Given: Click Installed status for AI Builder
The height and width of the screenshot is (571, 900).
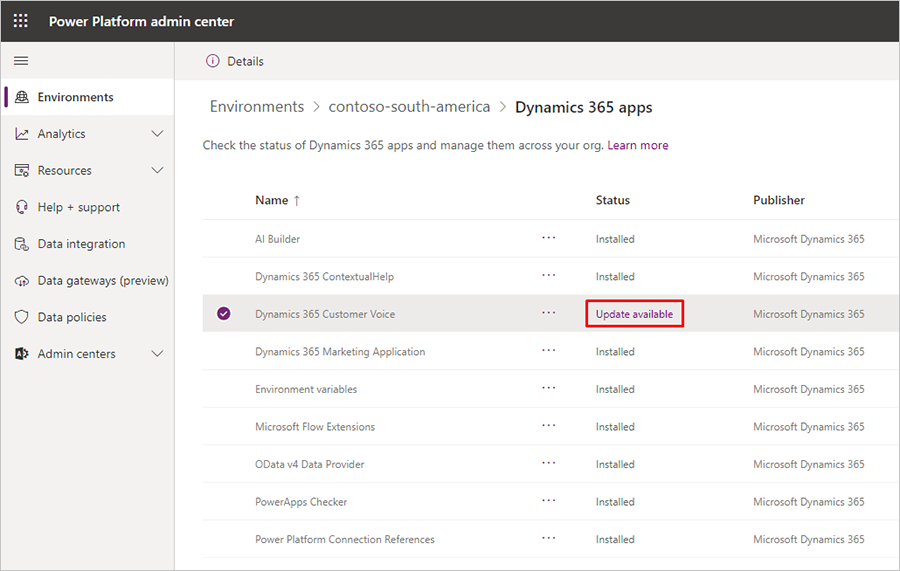Looking at the screenshot, I should coord(615,239).
